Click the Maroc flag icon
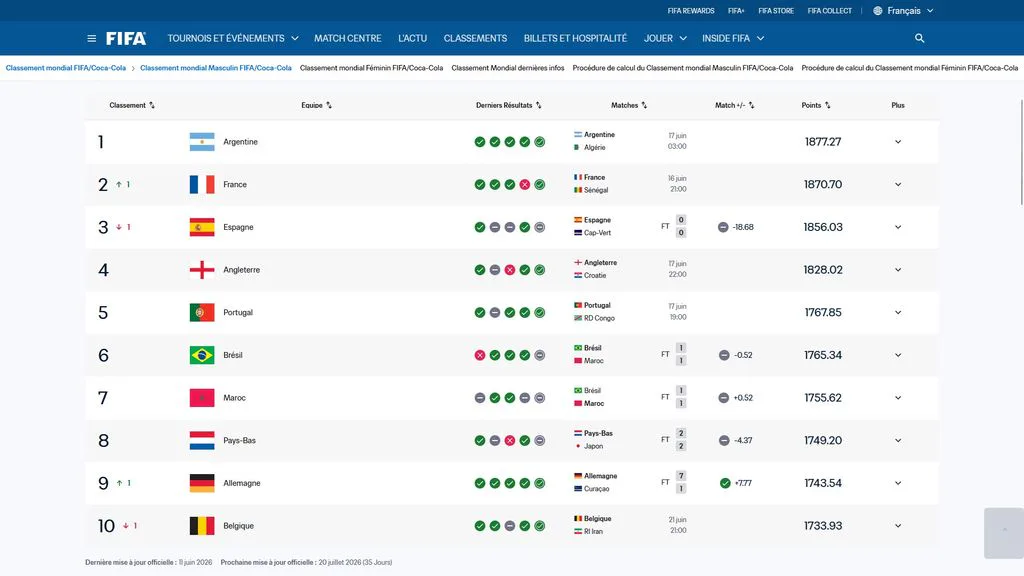The width and height of the screenshot is (1024, 576). (202, 398)
